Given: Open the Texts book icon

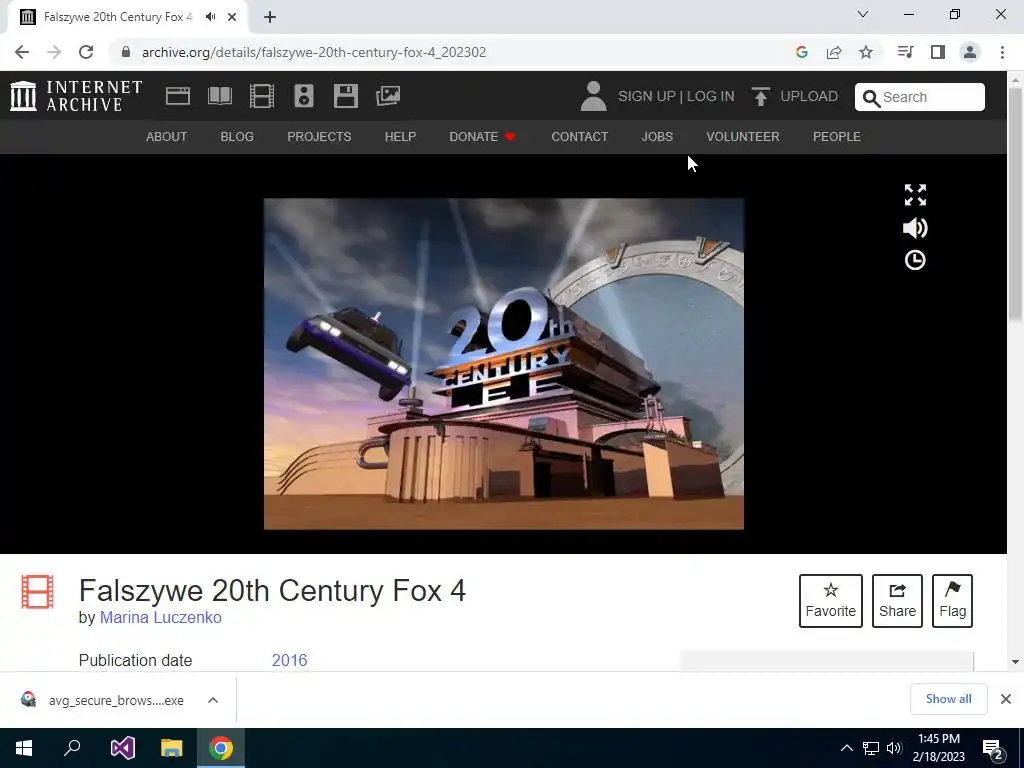Looking at the screenshot, I should (219, 96).
